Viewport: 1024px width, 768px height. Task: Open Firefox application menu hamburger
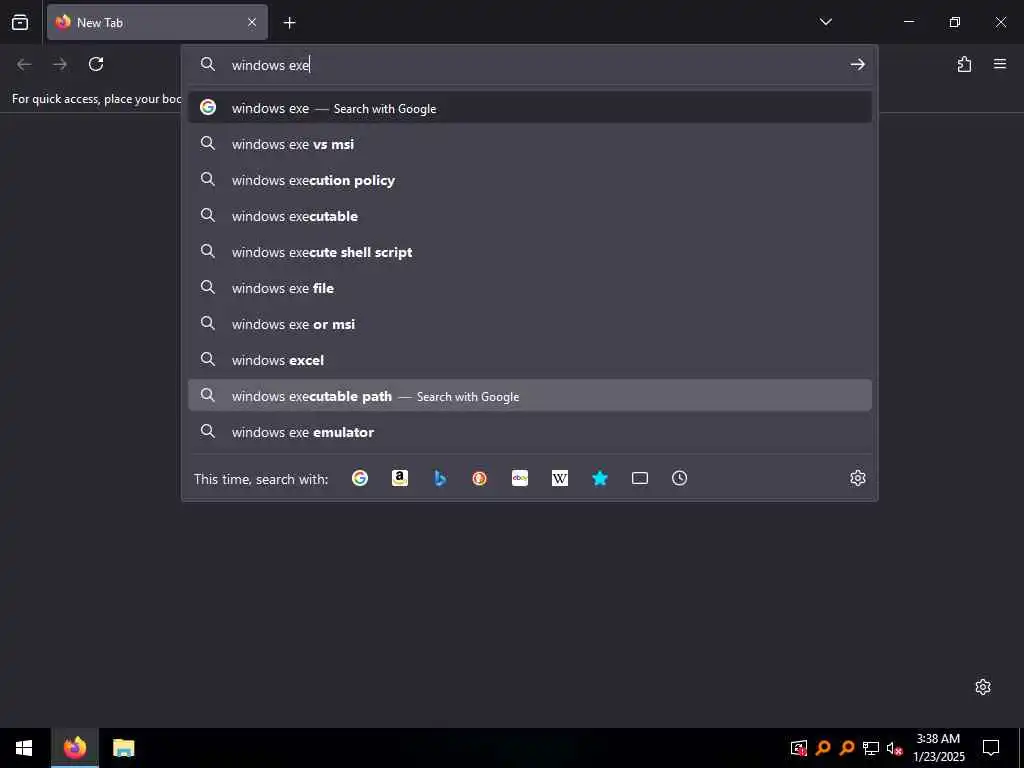click(x=999, y=64)
